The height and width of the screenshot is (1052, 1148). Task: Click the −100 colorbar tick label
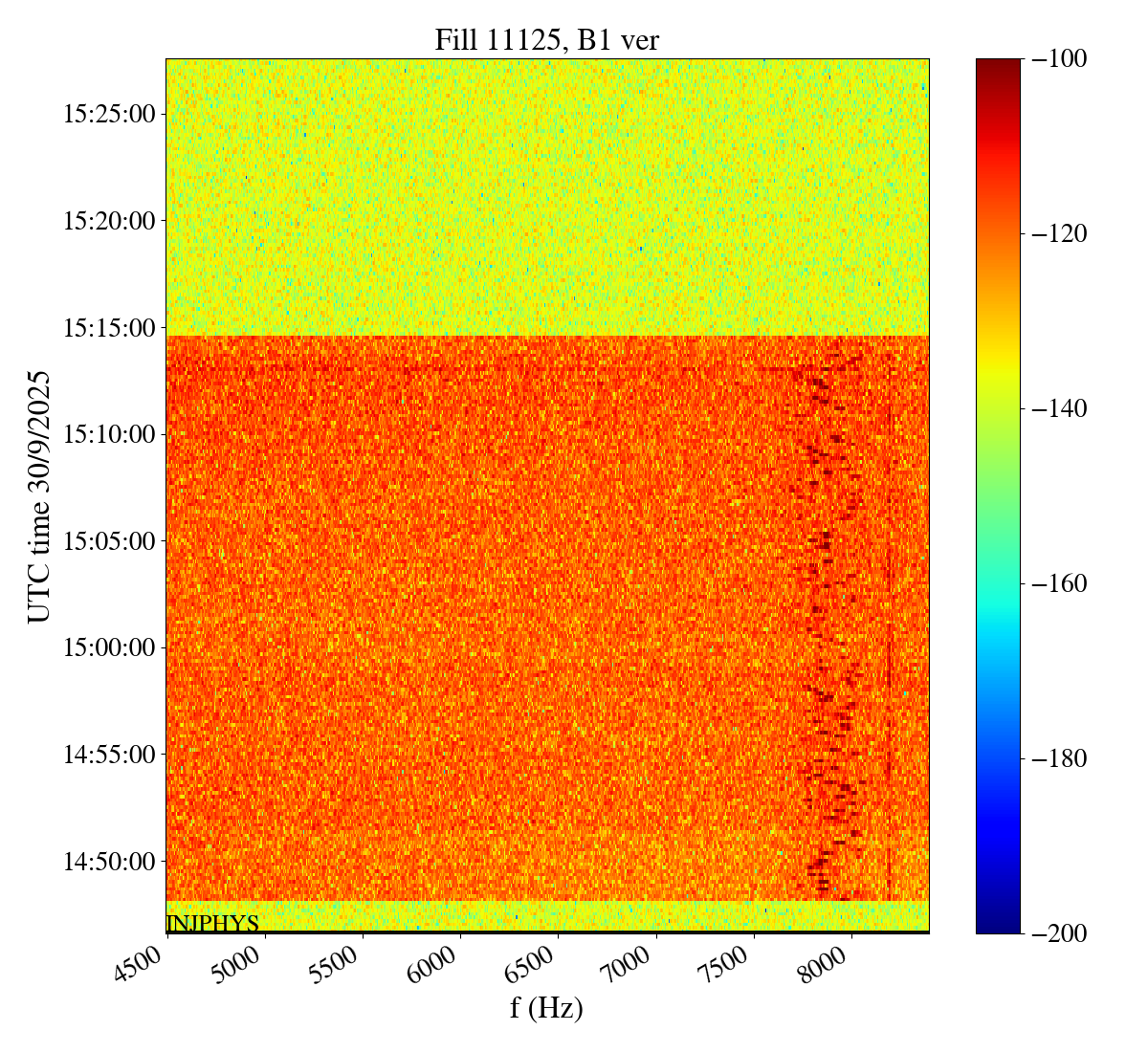(1059, 59)
